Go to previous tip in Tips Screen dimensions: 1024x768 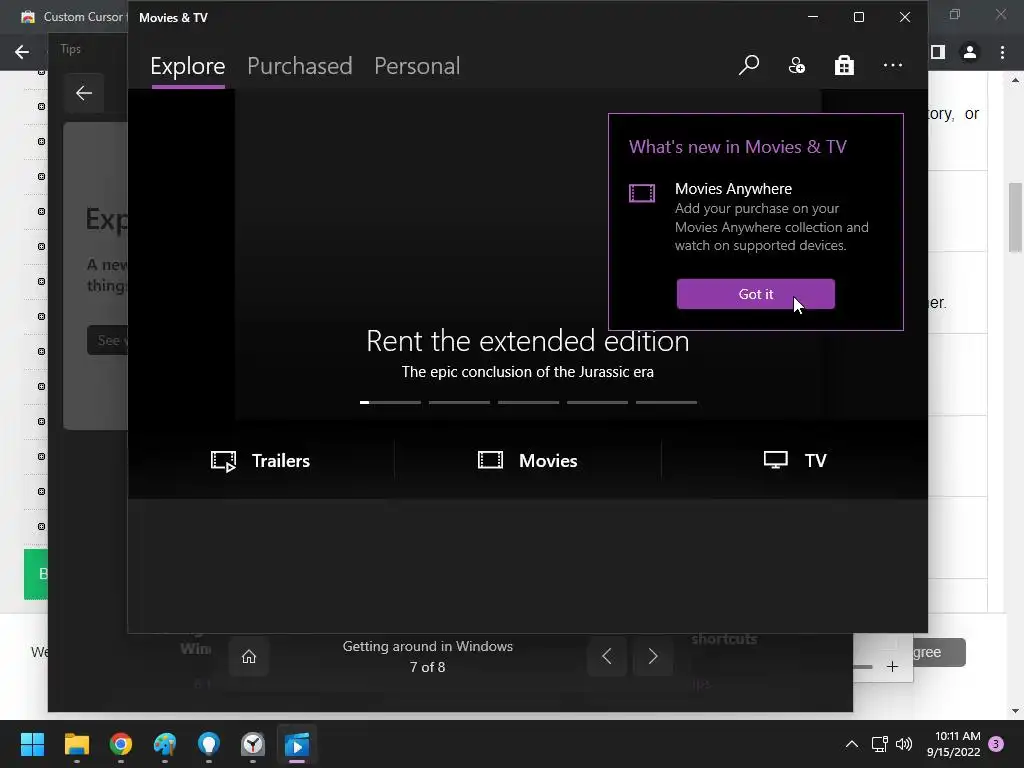point(607,656)
